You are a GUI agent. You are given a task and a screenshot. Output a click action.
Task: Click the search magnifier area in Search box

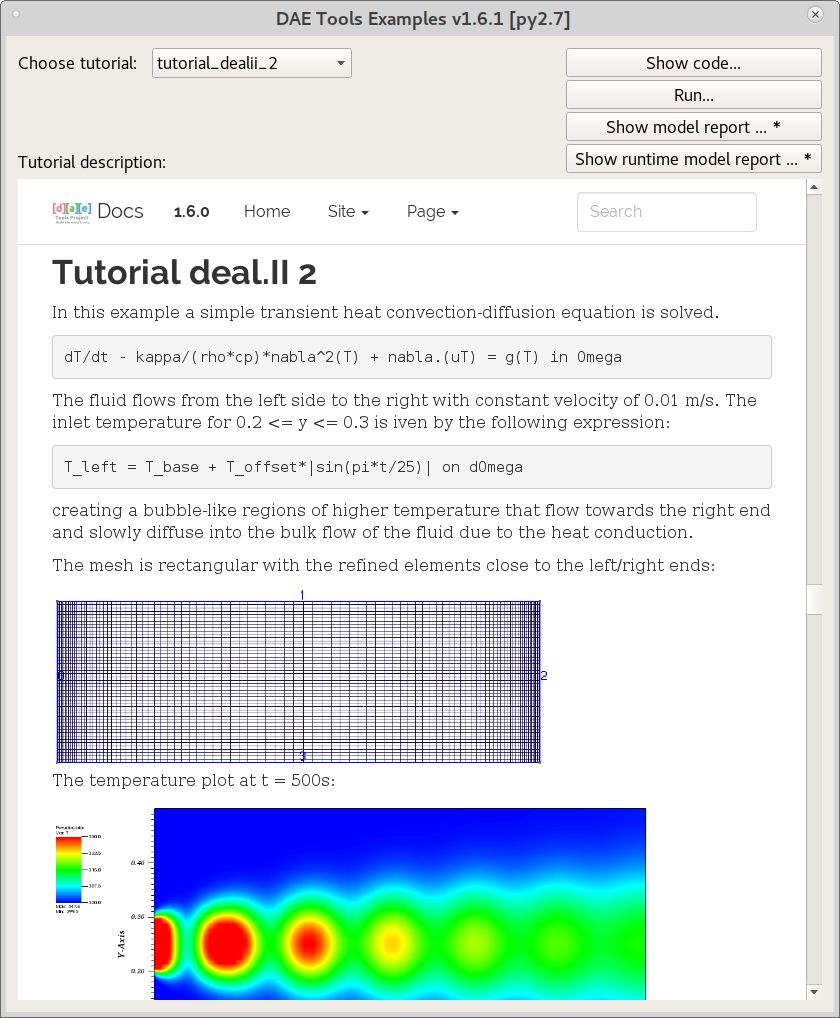tap(740, 212)
